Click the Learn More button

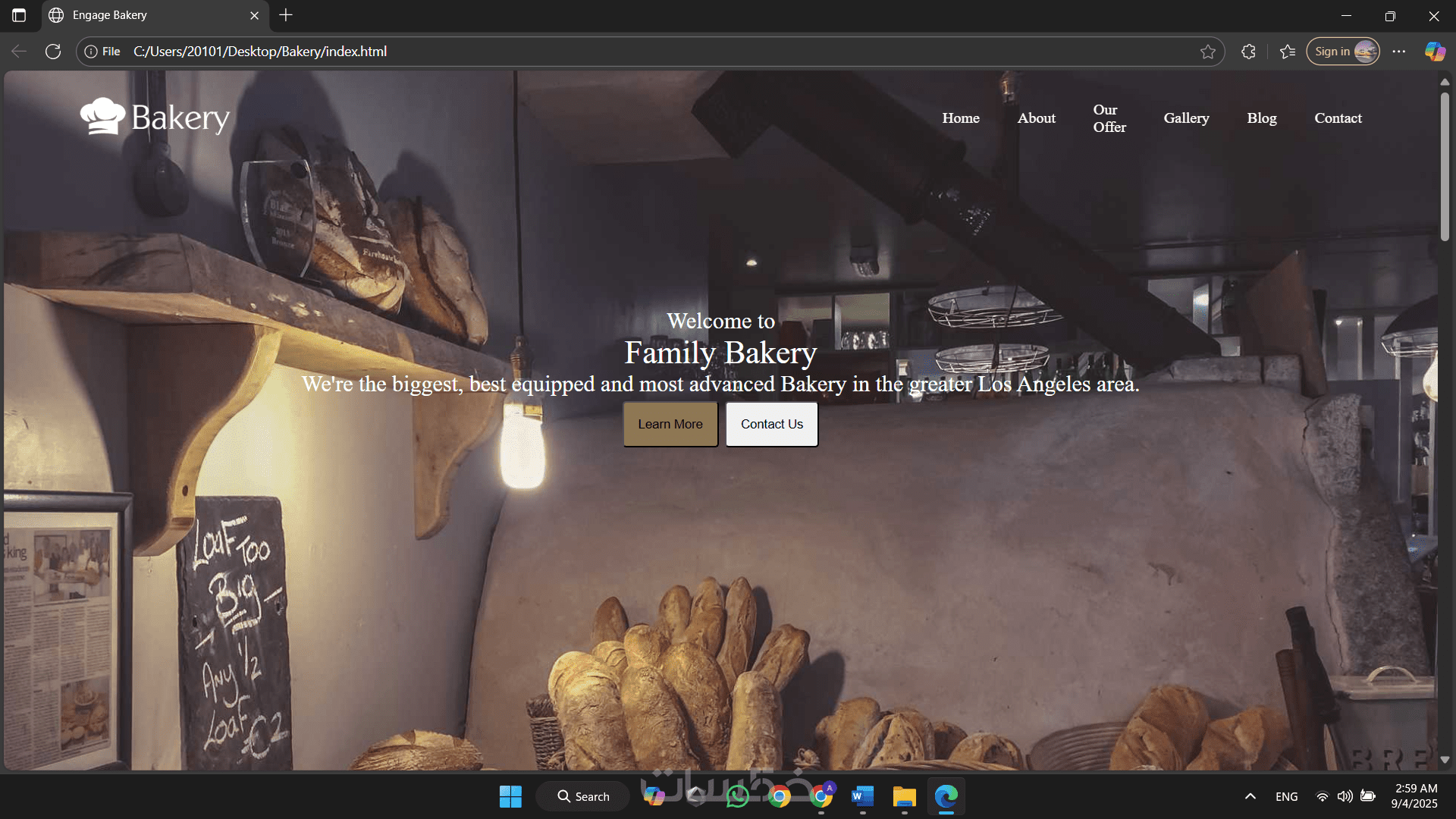670,424
